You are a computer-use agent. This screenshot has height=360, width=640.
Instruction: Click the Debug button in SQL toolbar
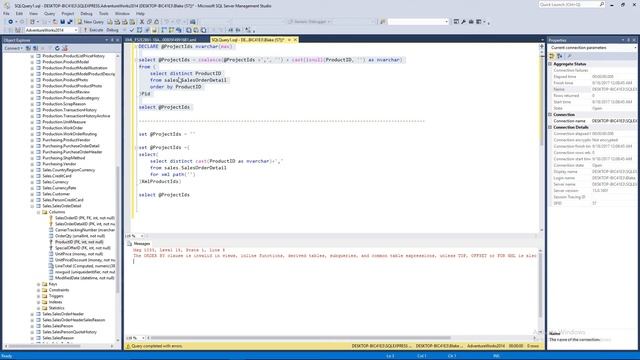(x=112, y=30)
